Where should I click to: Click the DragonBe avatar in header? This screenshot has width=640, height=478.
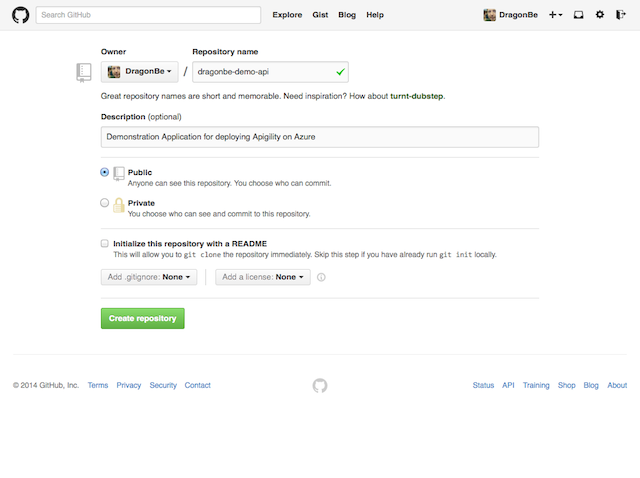click(x=489, y=15)
